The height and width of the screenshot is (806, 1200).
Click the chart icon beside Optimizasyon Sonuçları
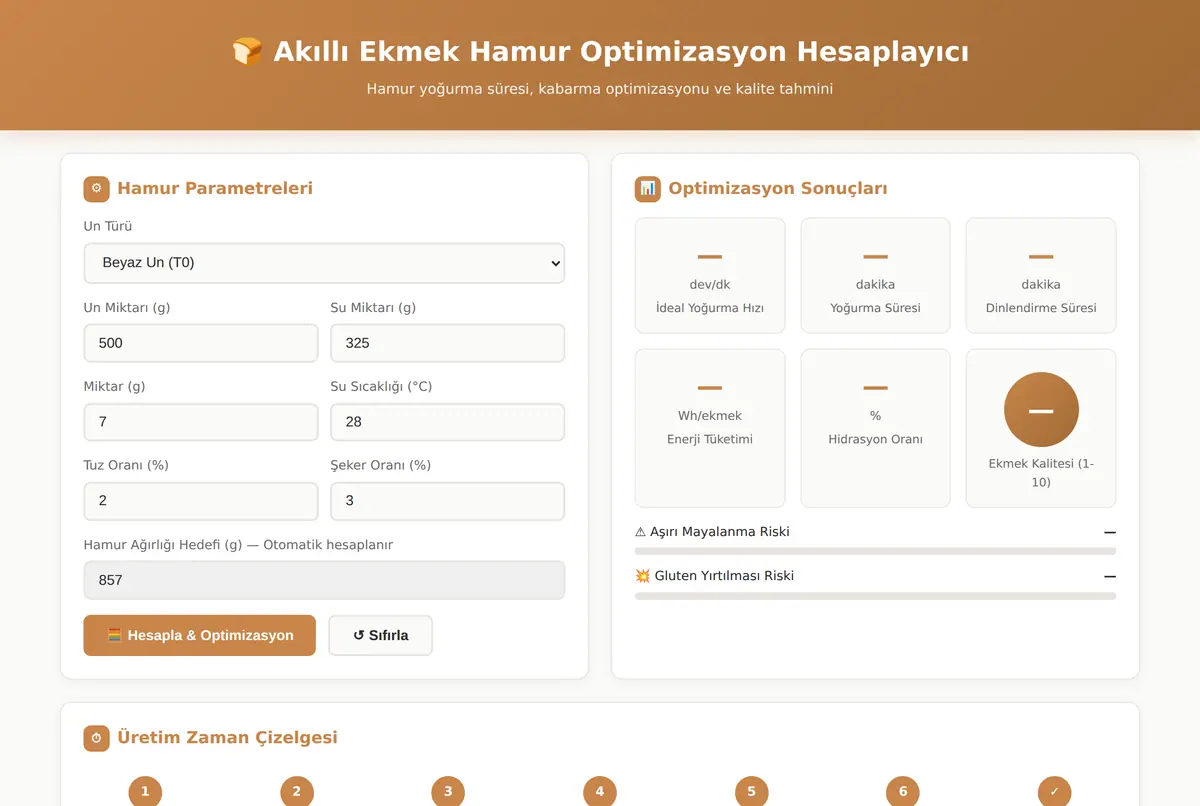(647, 188)
